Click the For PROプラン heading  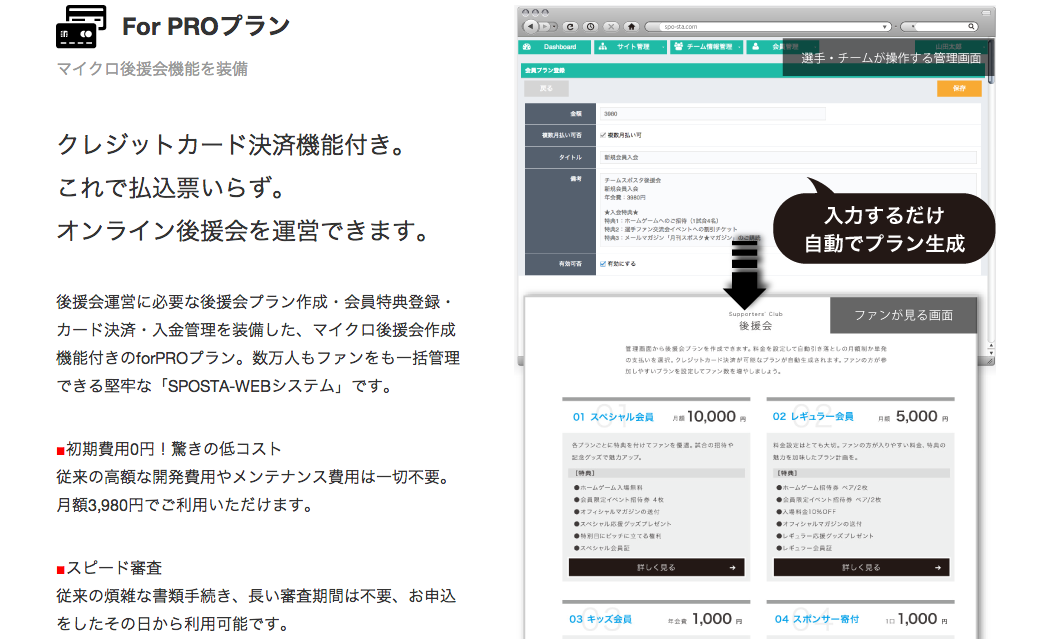tap(206, 26)
